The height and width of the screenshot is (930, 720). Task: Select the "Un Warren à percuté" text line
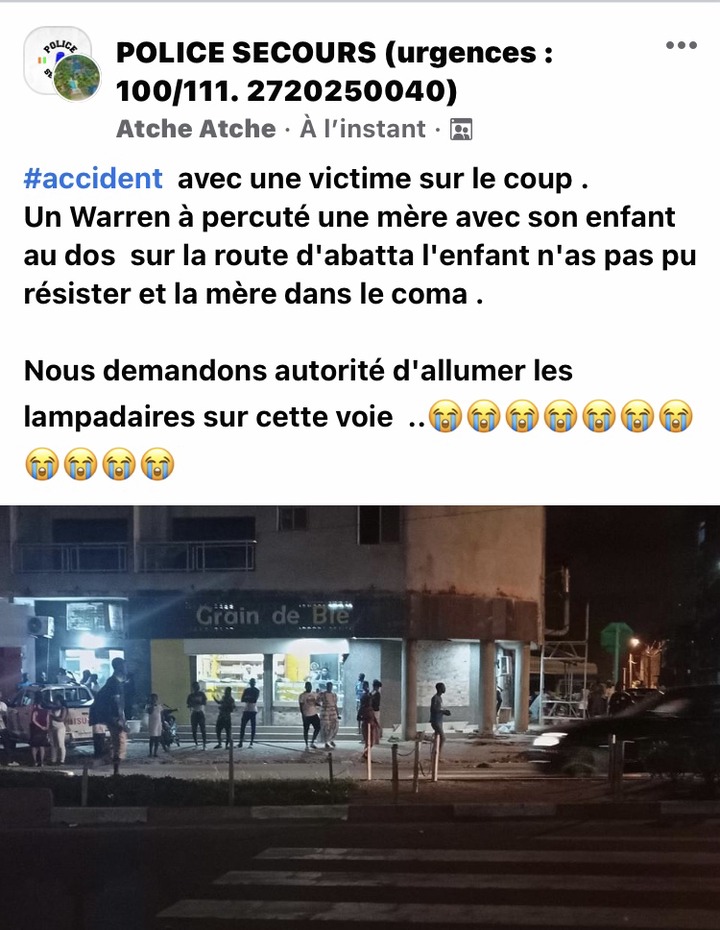point(349,217)
